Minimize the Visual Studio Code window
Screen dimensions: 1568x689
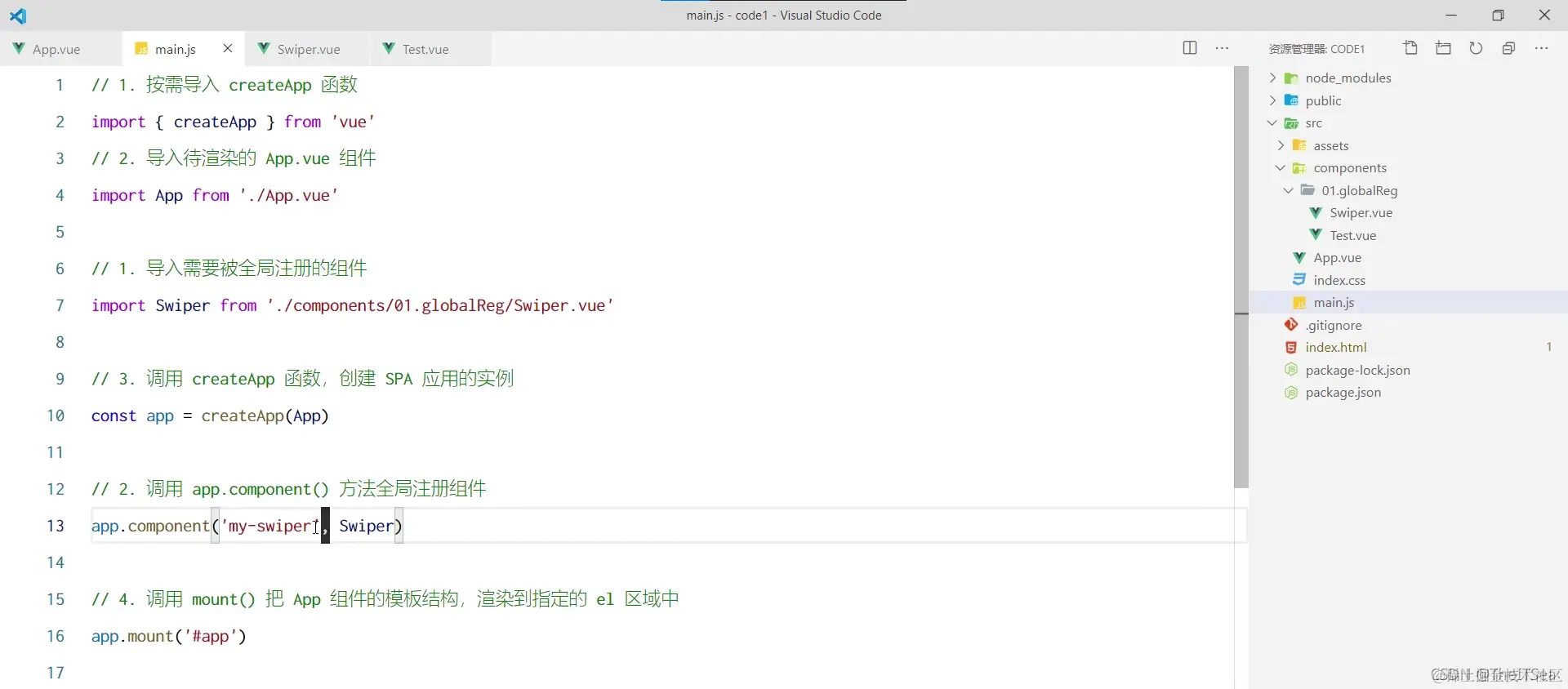(x=1451, y=16)
